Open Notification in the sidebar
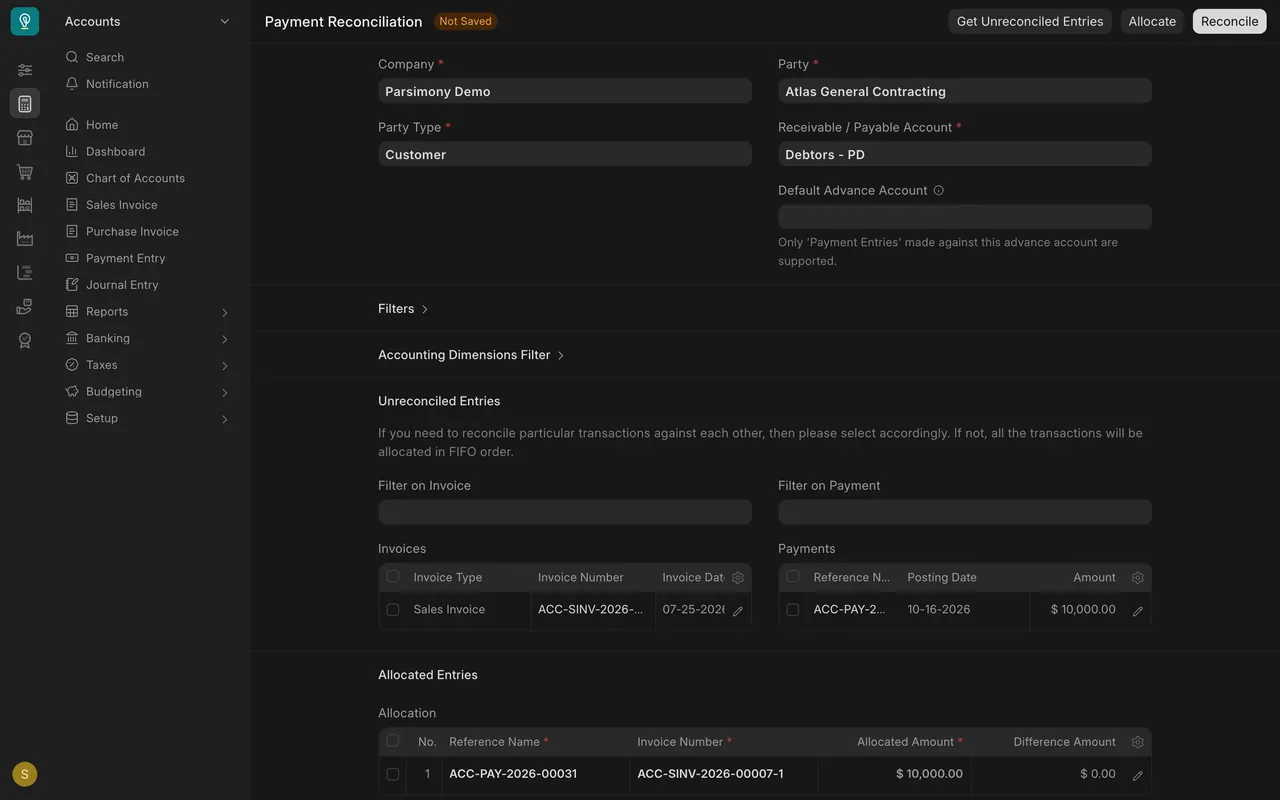Viewport: 1280px width, 800px height. [148, 84]
